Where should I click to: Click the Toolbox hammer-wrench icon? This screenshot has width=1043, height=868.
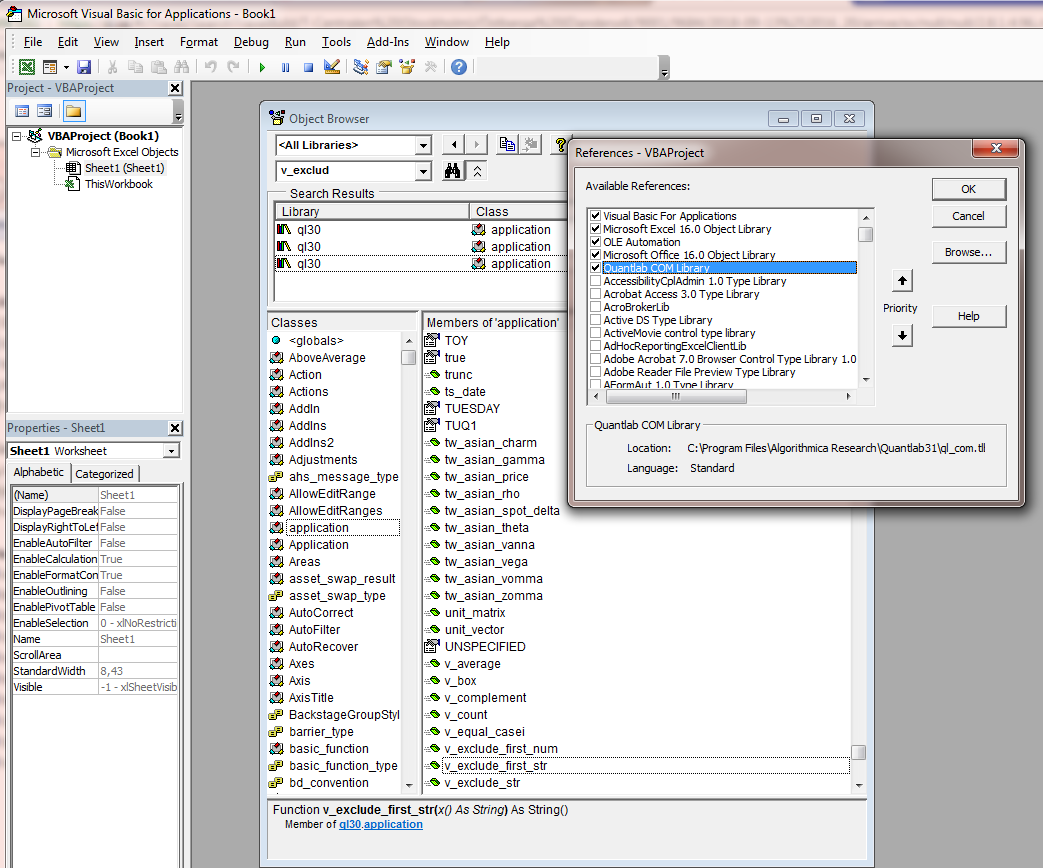[x=430, y=67]
